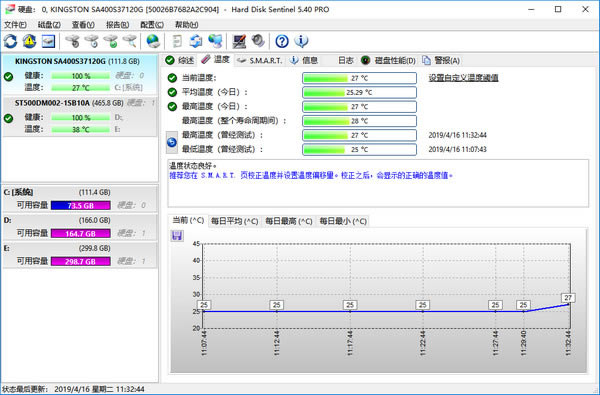Click the 状态最后更新 status bar text
The height and width of the screenshot is (395, 600).
point(73,389)
